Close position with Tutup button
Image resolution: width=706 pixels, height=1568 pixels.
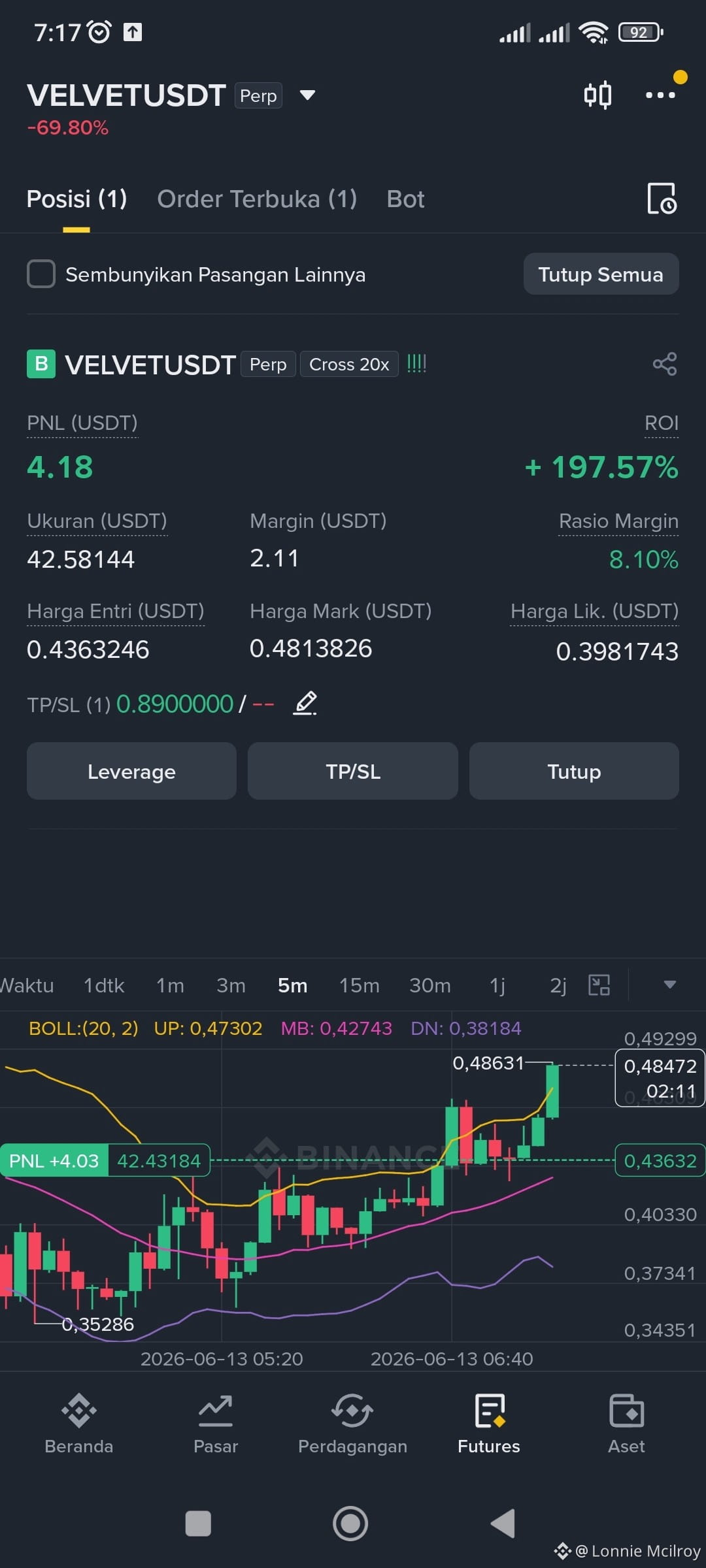click(x=574, y=771)
